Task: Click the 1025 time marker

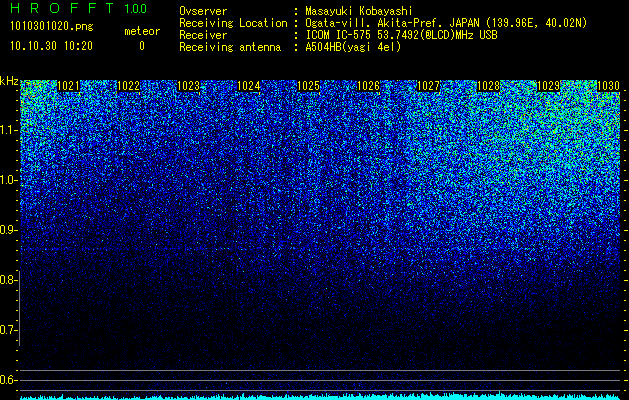Action: [308, 86]
